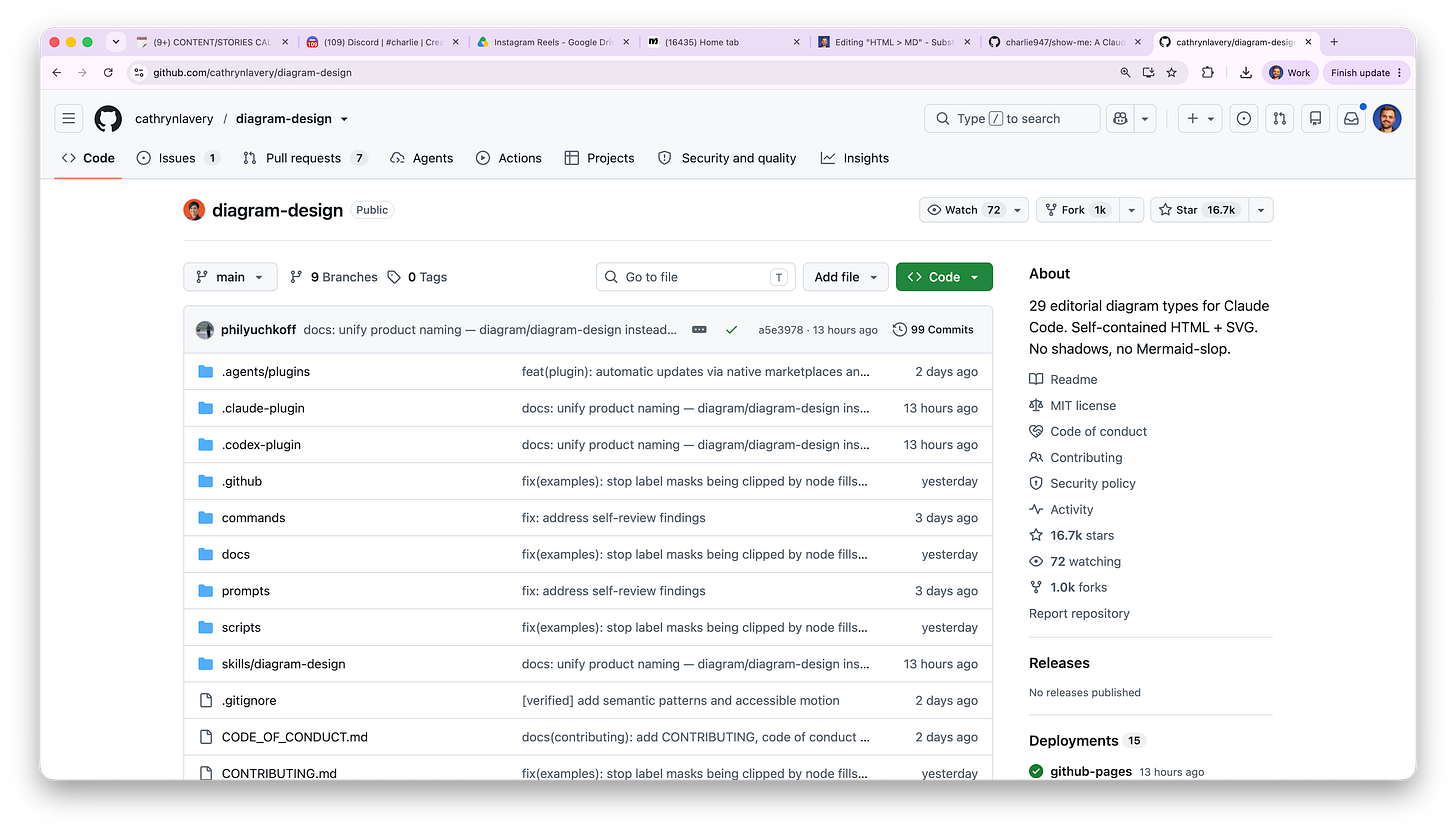
Task: Click the repository owner avatar beside diagram-design
Action: tap(194, 210)
